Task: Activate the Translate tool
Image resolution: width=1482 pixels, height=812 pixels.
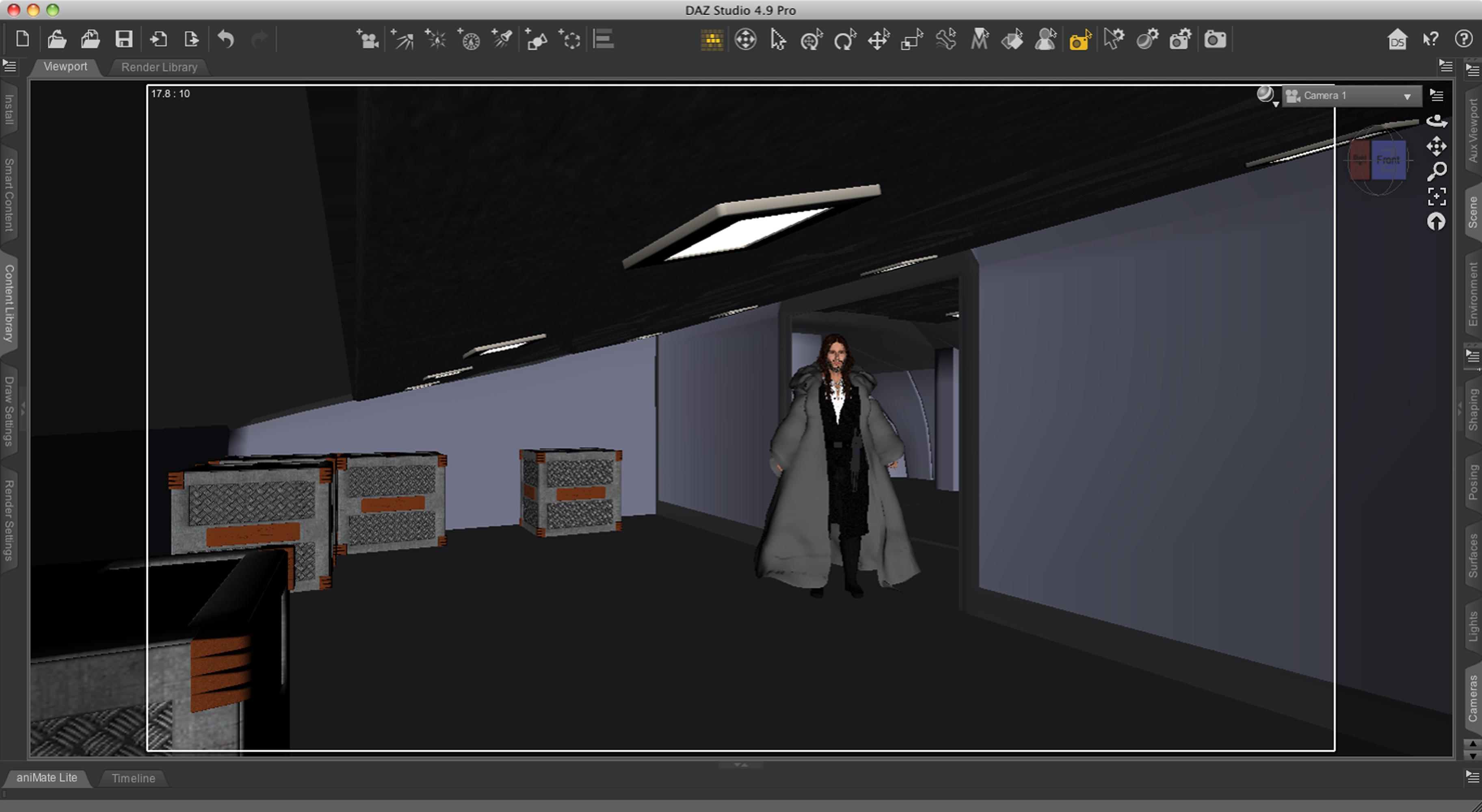Action: 878,40
